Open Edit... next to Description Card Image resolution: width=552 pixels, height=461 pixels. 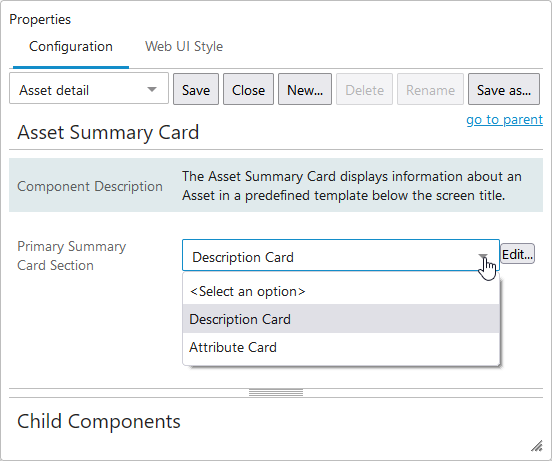point(517,254)
